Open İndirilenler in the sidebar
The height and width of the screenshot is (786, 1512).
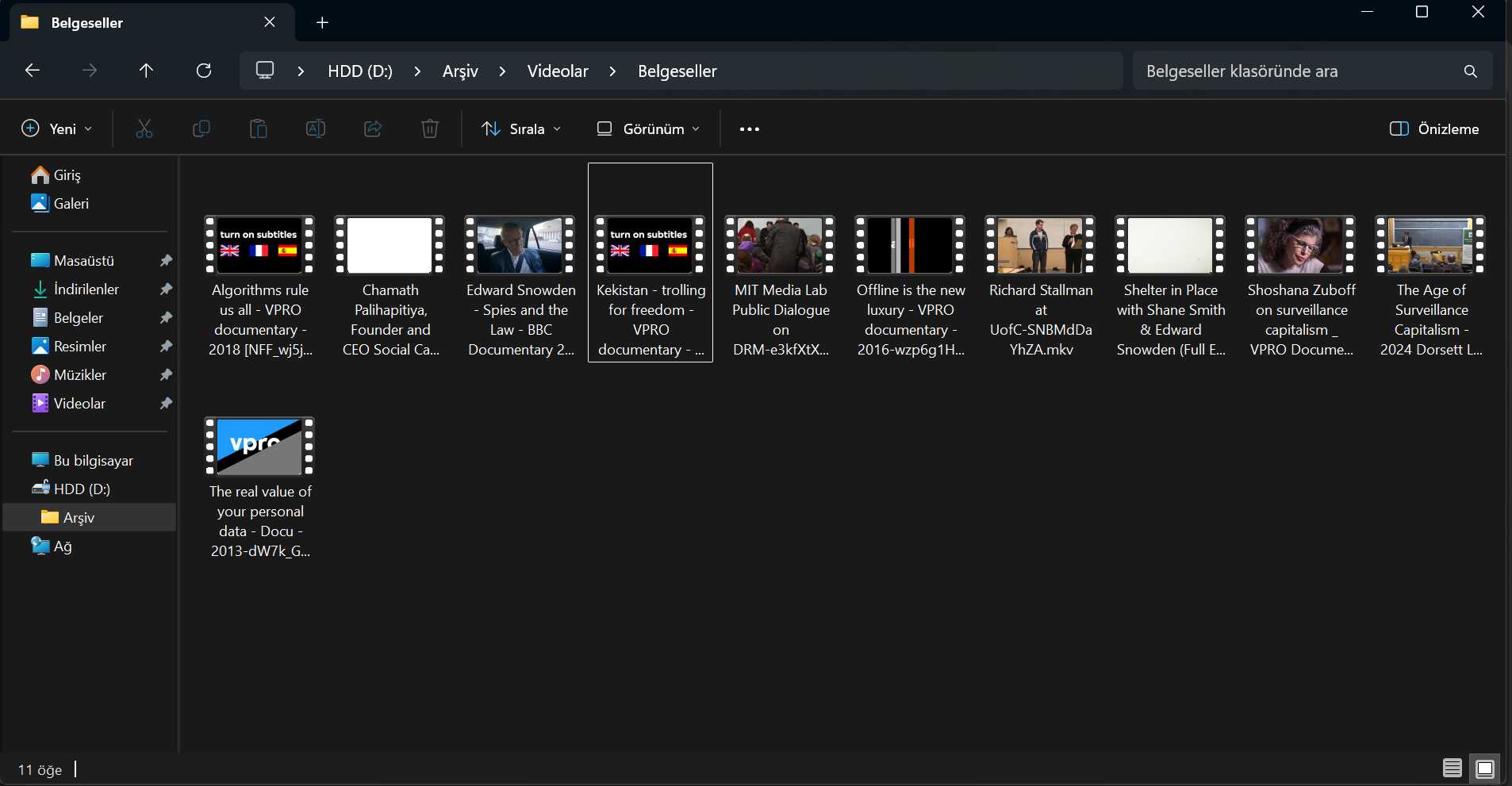pos(86,289)
